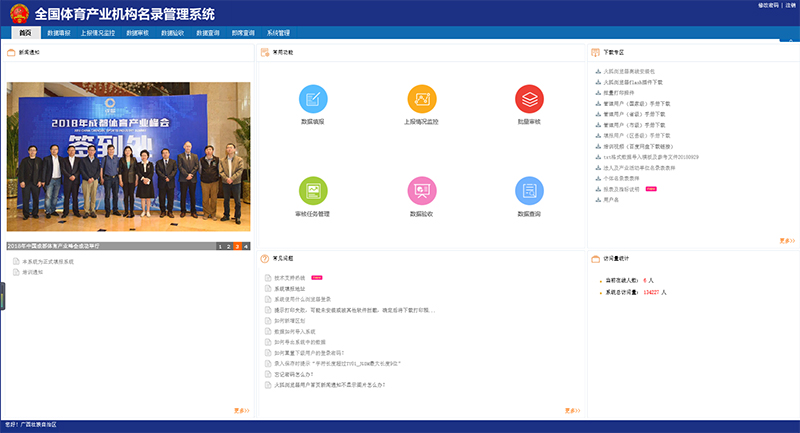Screen dimensions: 800x433
Task: Click document icon beside 技术支持热线
Action: coord(268,277)
